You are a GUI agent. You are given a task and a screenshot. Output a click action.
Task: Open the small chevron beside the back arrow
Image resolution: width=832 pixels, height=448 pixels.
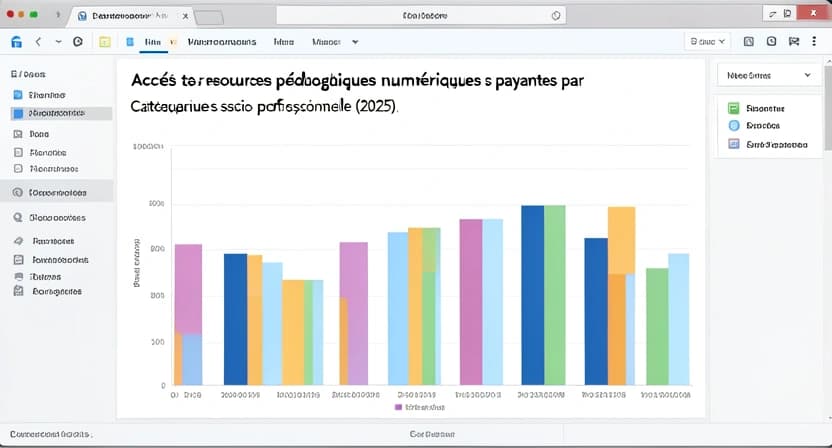click(x=58, y=41)
